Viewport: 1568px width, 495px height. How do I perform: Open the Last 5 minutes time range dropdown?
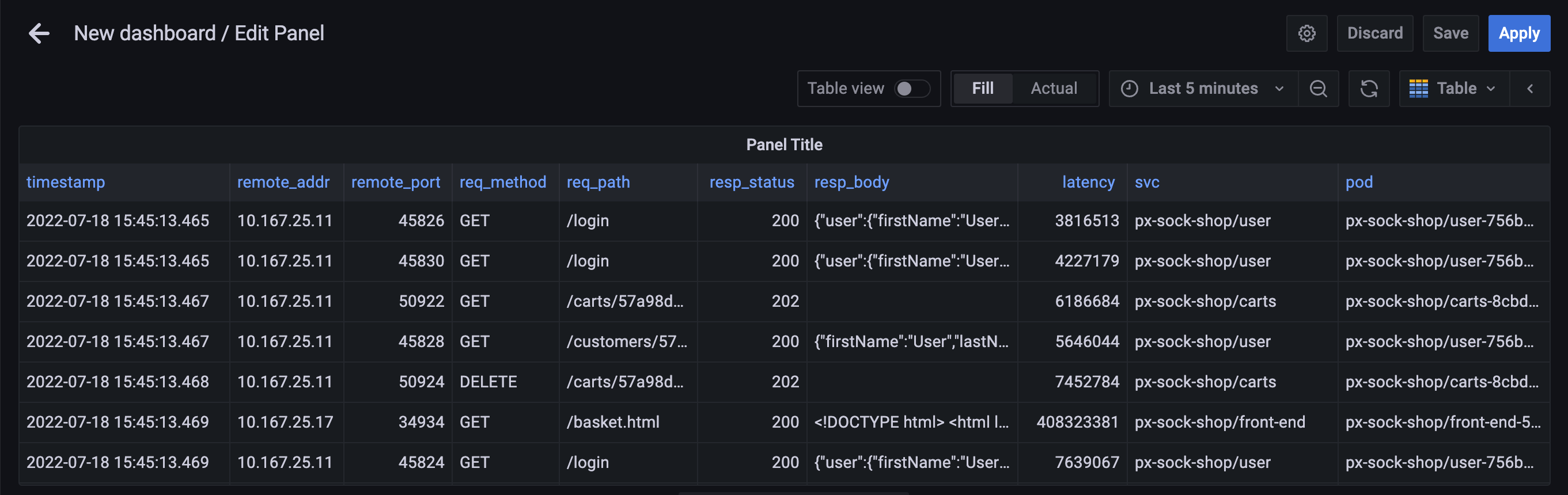coord(1203,89)
